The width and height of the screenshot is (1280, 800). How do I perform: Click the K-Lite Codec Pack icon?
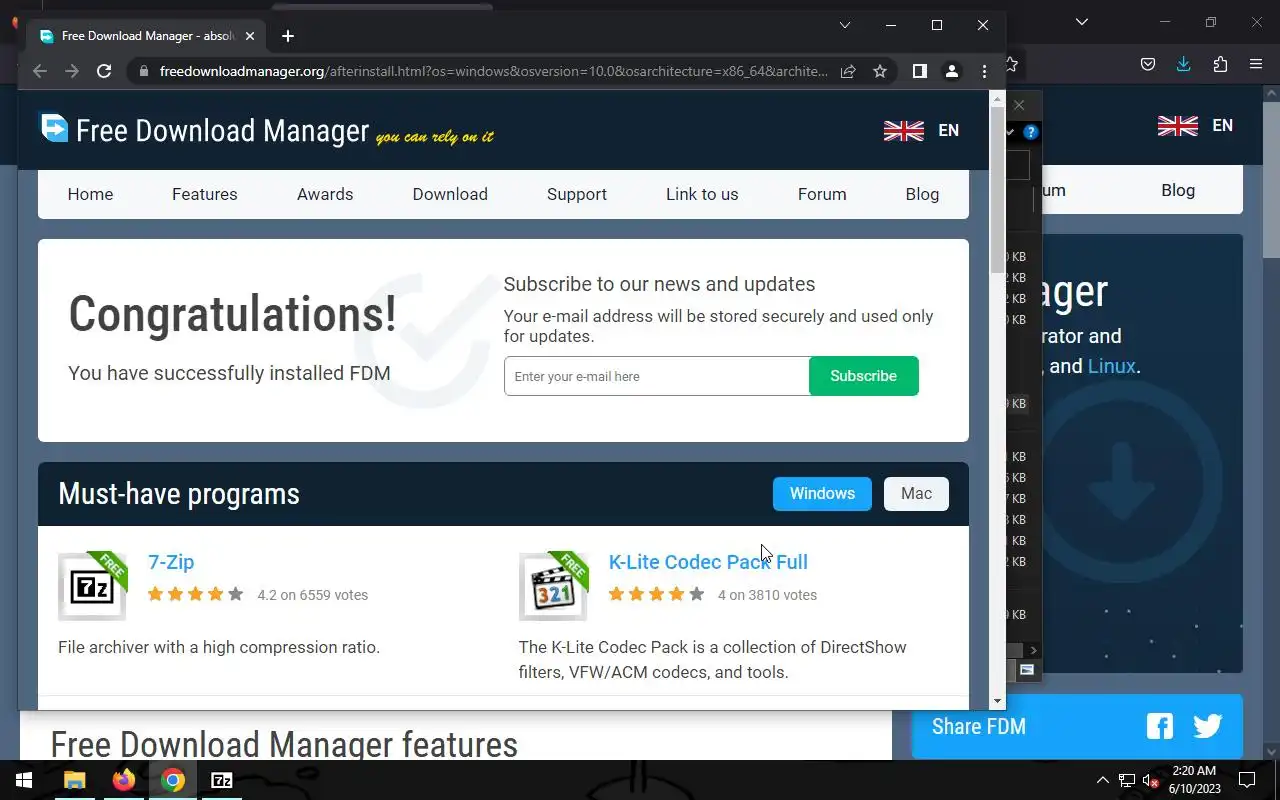pyautogui.click(x=553, y=586)
